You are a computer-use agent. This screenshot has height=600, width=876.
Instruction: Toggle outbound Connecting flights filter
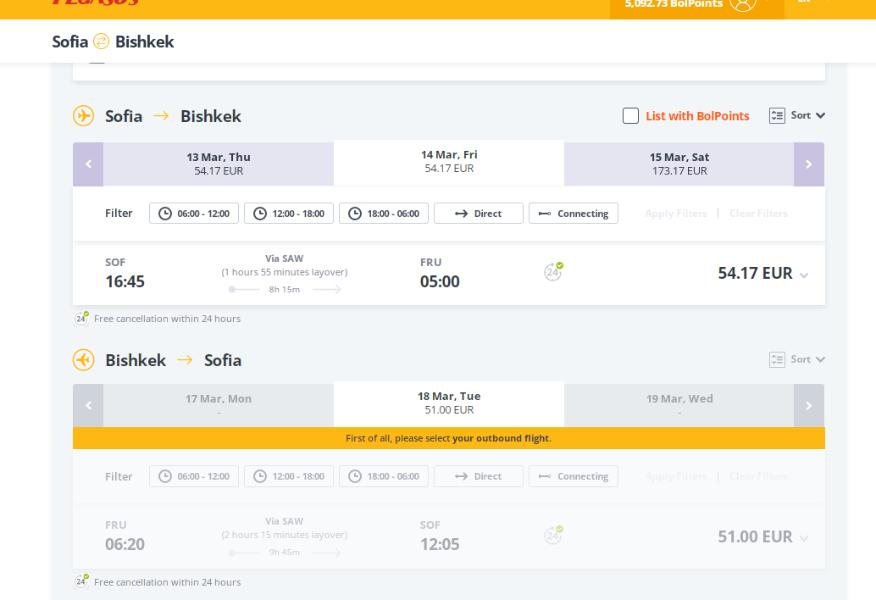573,213
